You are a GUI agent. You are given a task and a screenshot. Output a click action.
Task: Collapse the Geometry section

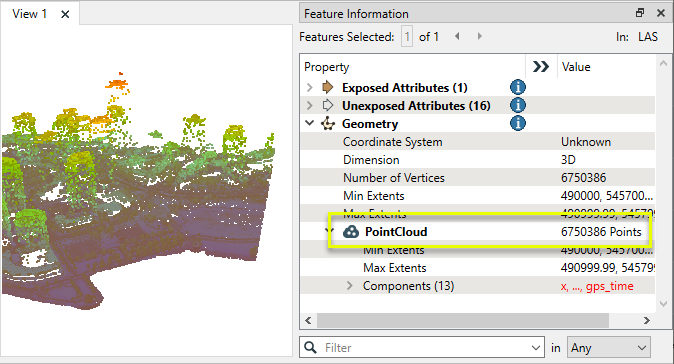(309, 123)
